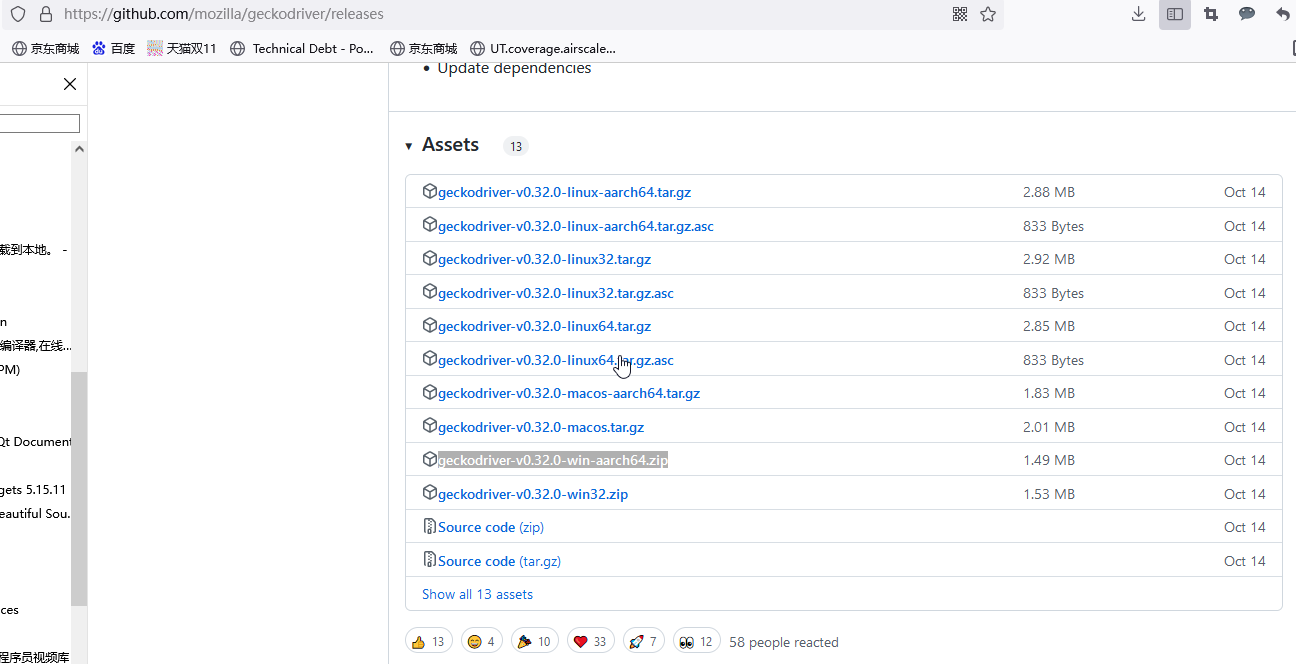The image size is (1296, 664).
Task: Open site security padlock info
Action: click(x=45, y=14)
